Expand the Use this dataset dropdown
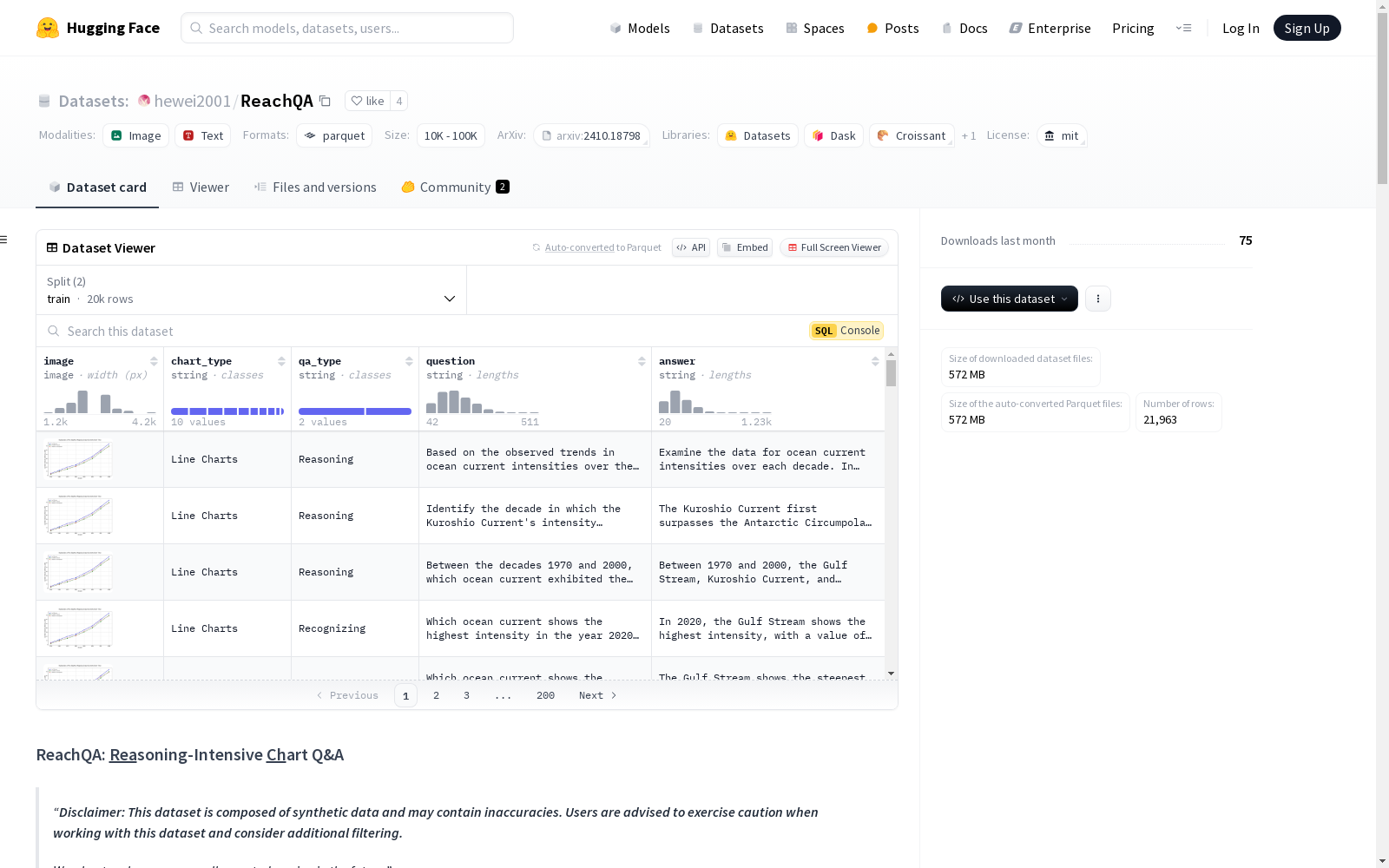Viewport: 1389px width, 868px height. coord(1010,299)
